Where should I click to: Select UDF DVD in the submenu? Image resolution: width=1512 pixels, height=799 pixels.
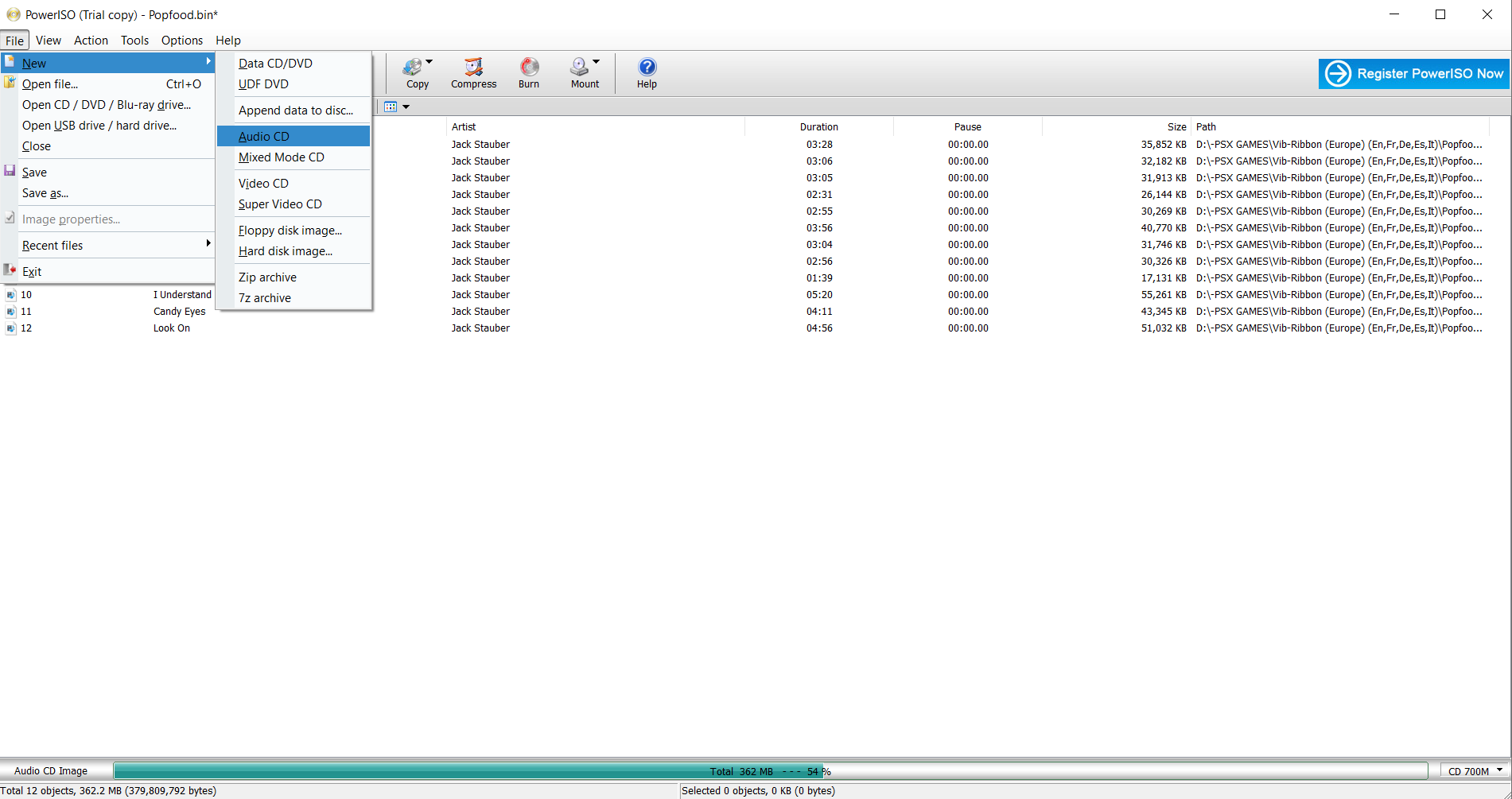[x=293, y=84]
